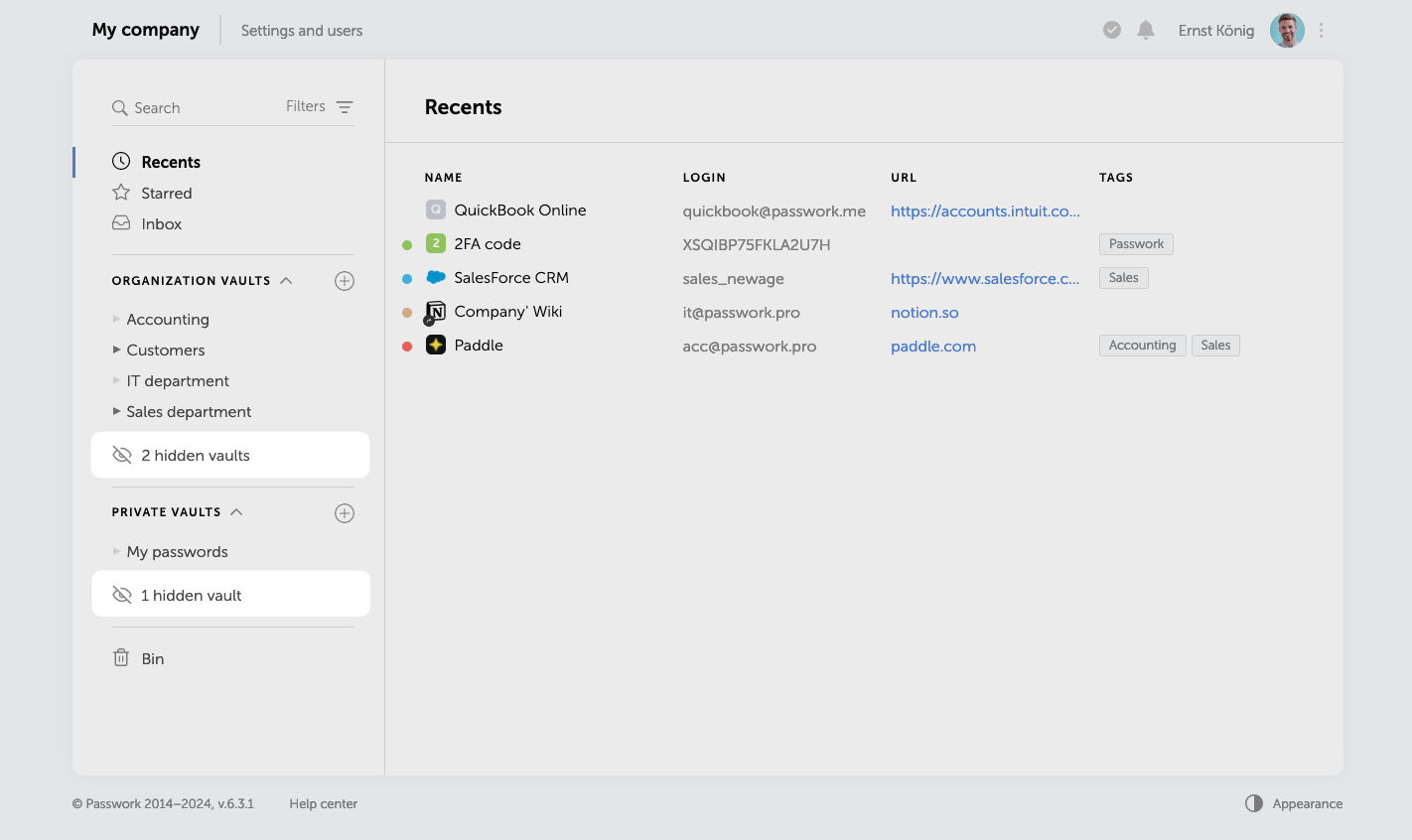Click the Paddle entry icon
The image size is (1412, 840).
point(436,345)
